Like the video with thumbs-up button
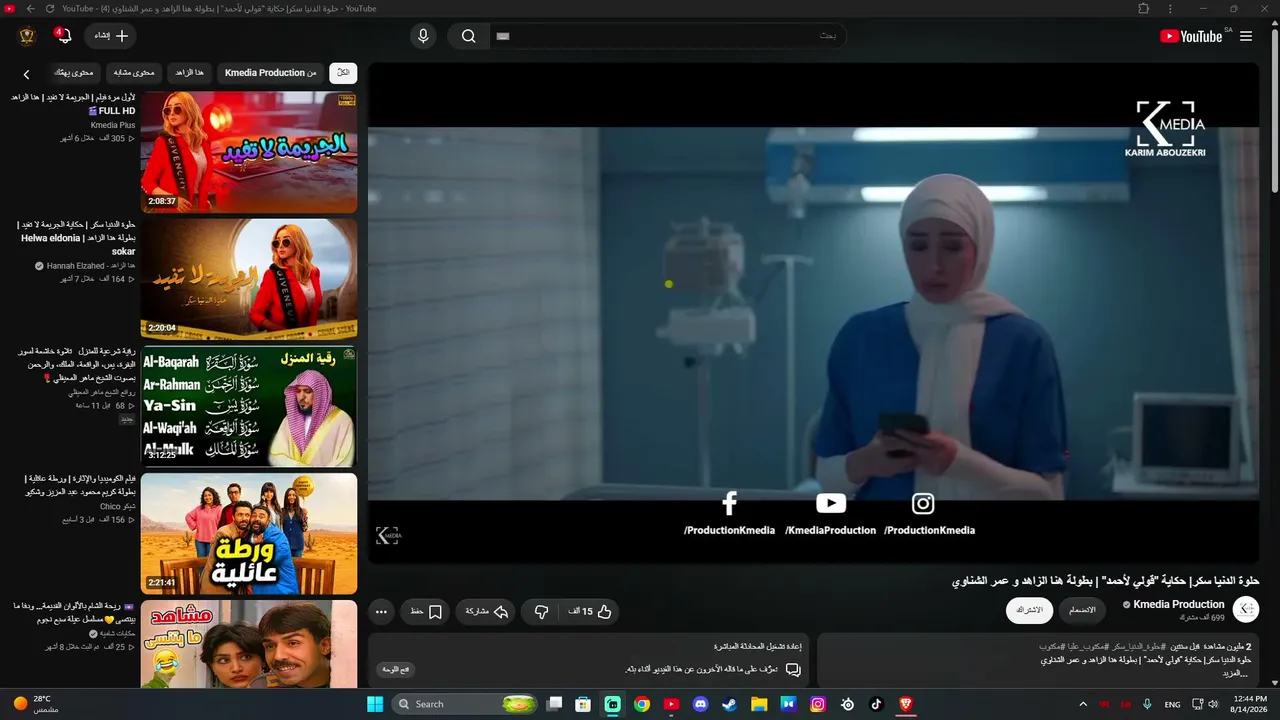Screen dimensions: 1280x720 (590, 612)
